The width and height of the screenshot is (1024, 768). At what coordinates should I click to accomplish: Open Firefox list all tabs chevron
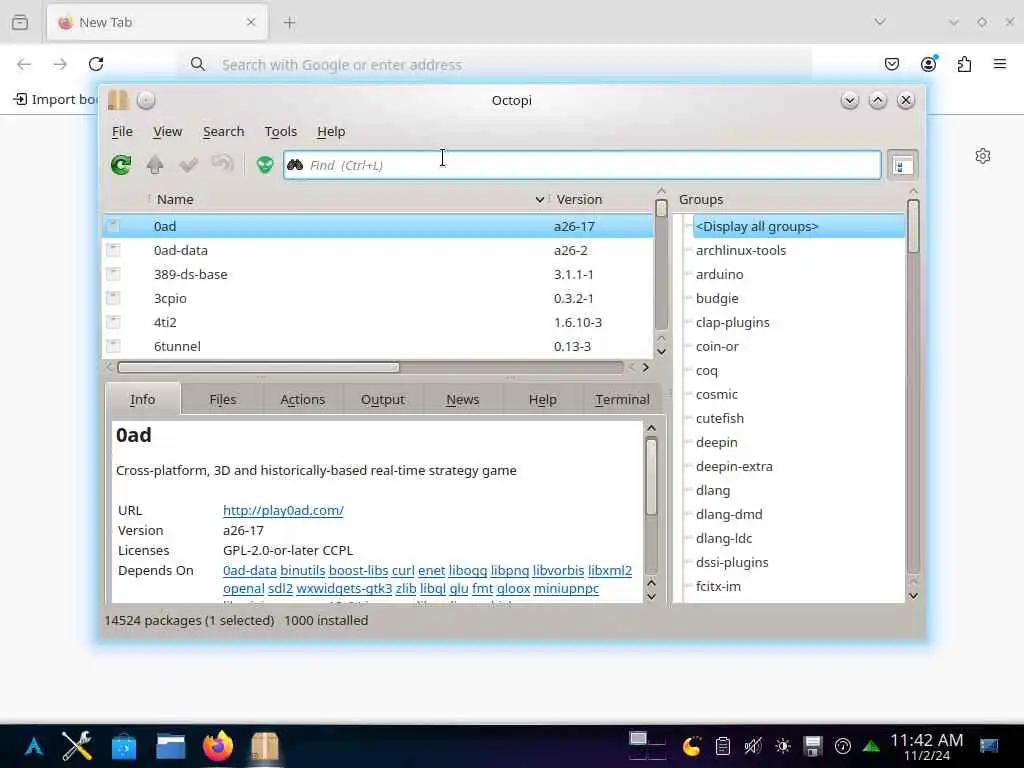click(x=880, y=22)
